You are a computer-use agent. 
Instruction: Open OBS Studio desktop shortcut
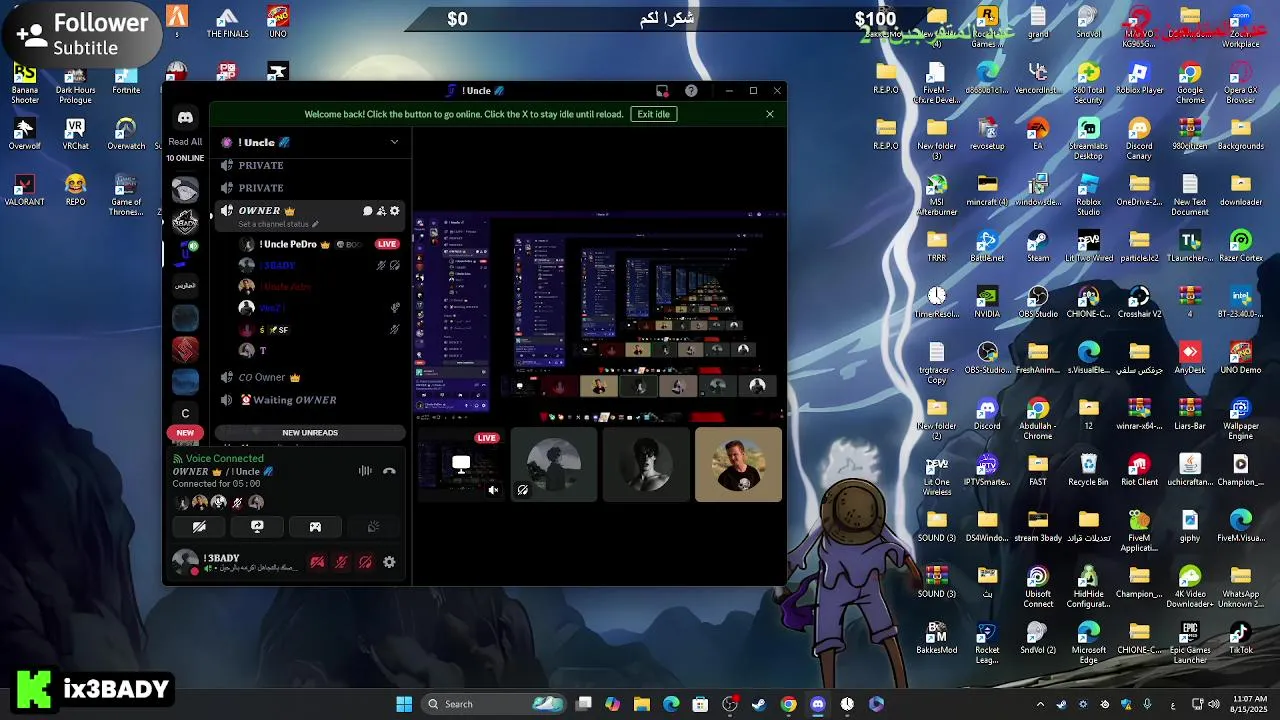point(1038,302)
